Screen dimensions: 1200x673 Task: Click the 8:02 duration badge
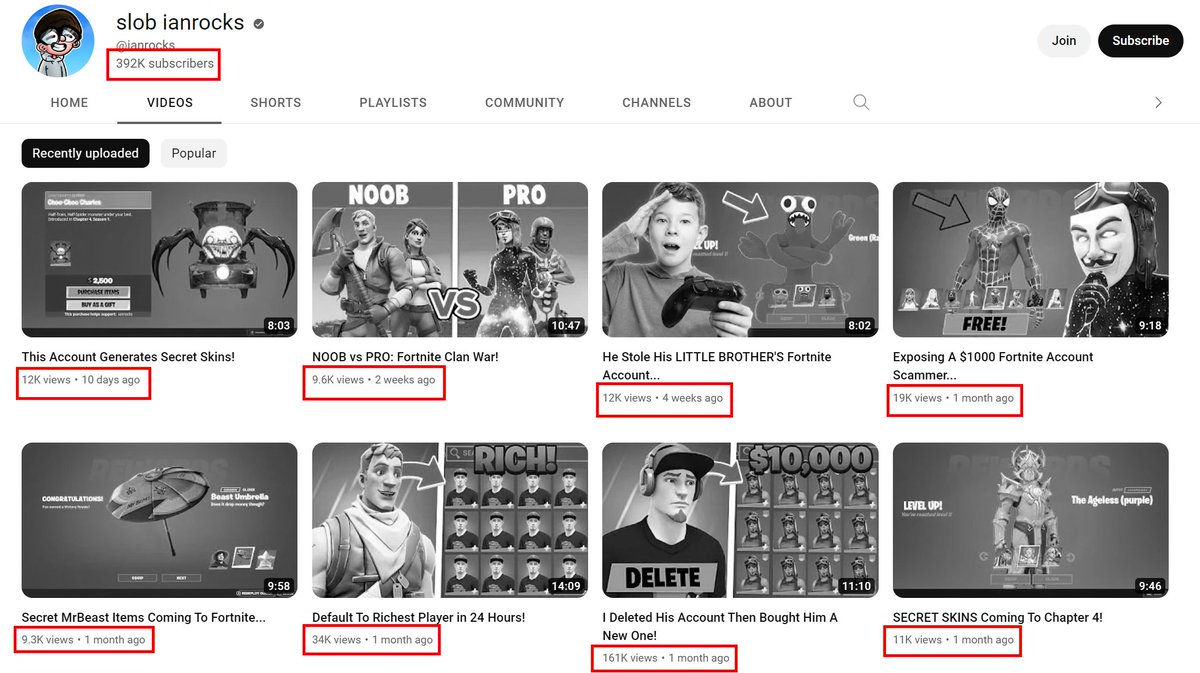859,325
